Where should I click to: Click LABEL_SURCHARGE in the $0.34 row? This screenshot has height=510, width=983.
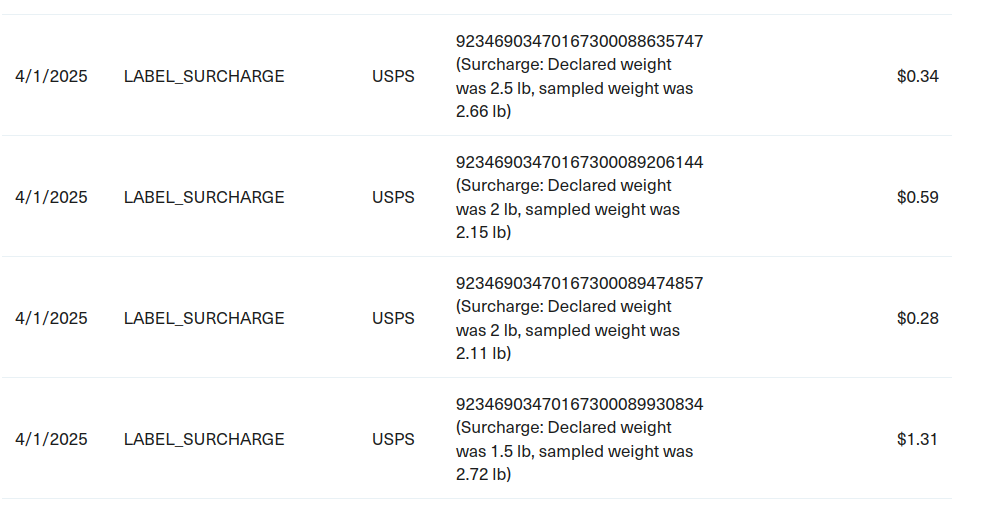204,76
